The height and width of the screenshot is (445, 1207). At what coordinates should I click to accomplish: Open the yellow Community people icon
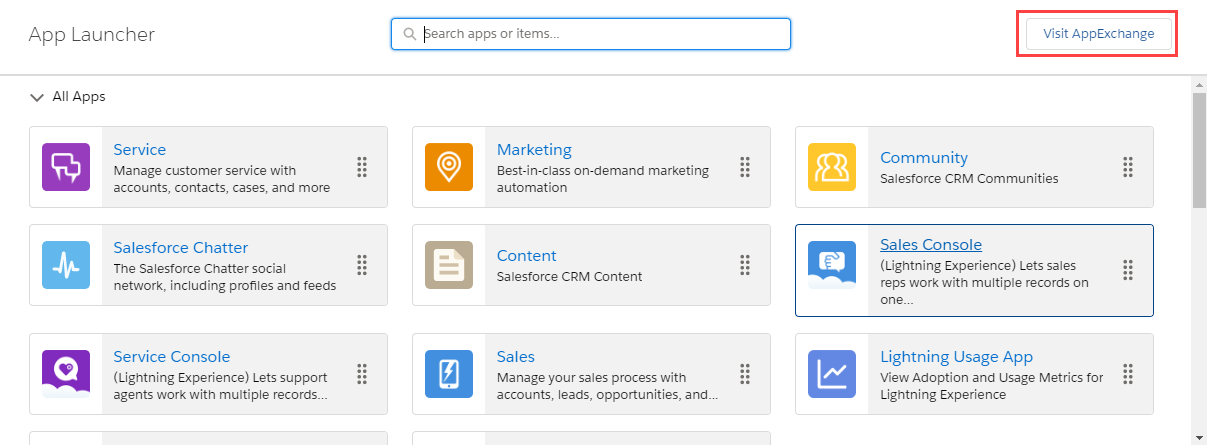pos(832,167)
